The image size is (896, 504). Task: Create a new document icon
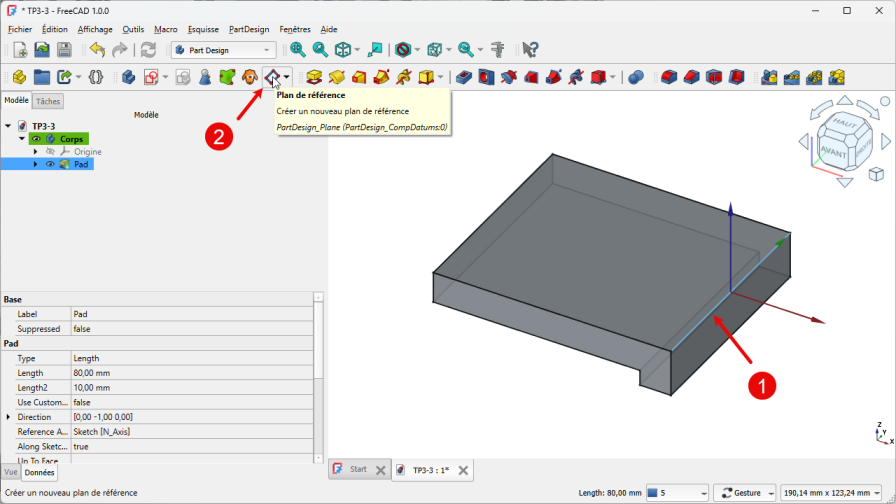(19, 50)
